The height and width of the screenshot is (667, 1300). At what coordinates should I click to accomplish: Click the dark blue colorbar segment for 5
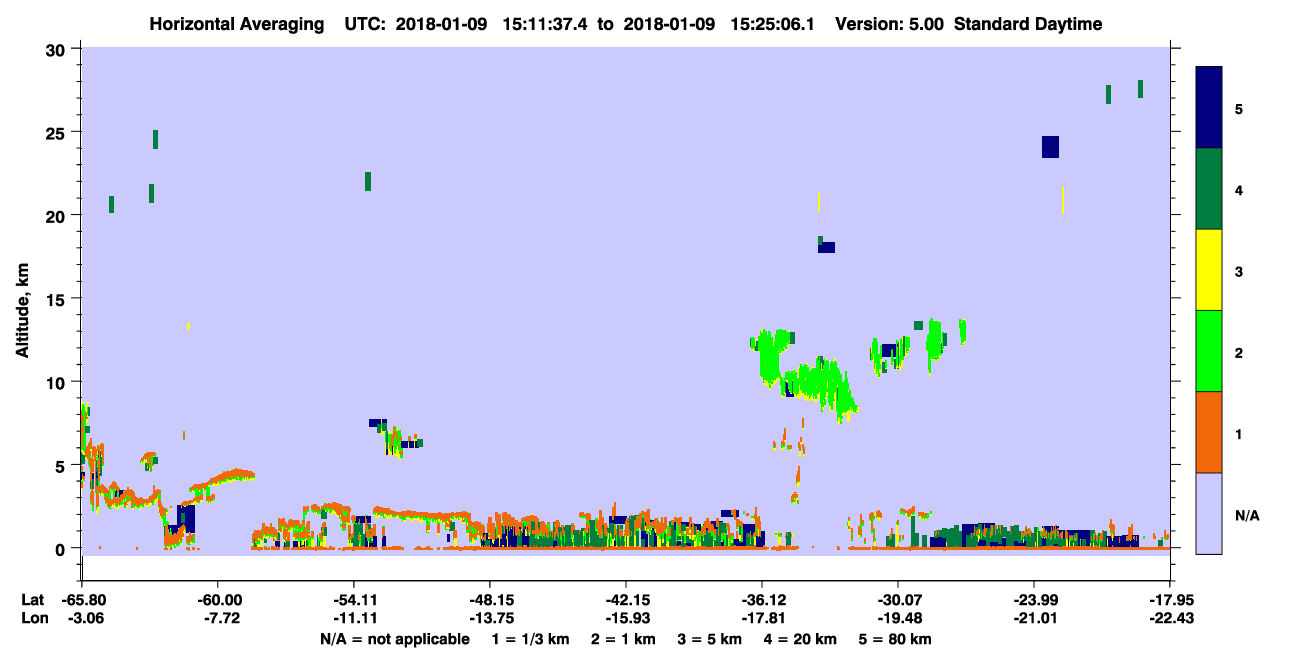click(x=1209, y=108)
